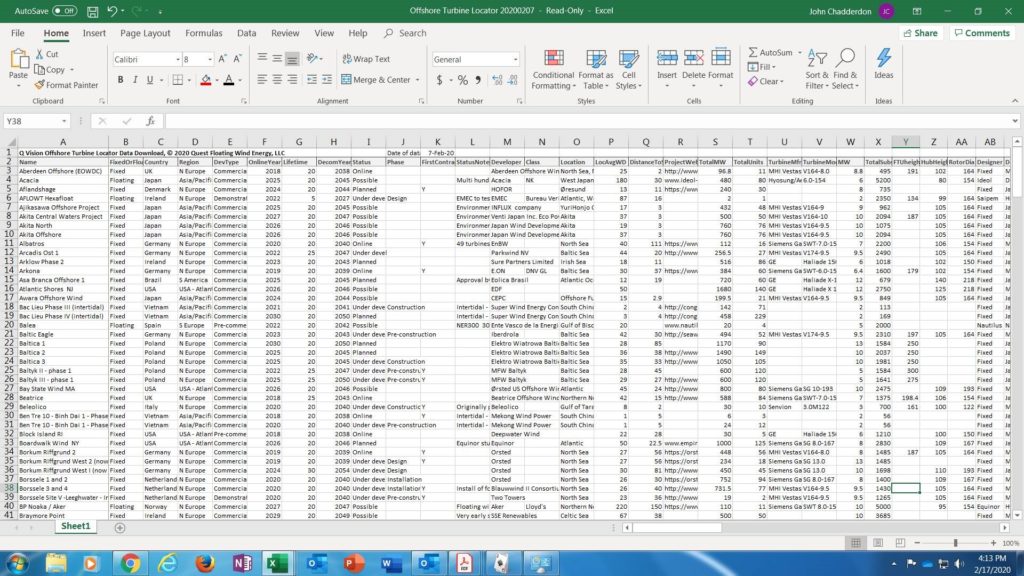Click the AutoSum sigma icon

(x=753, y=52)
